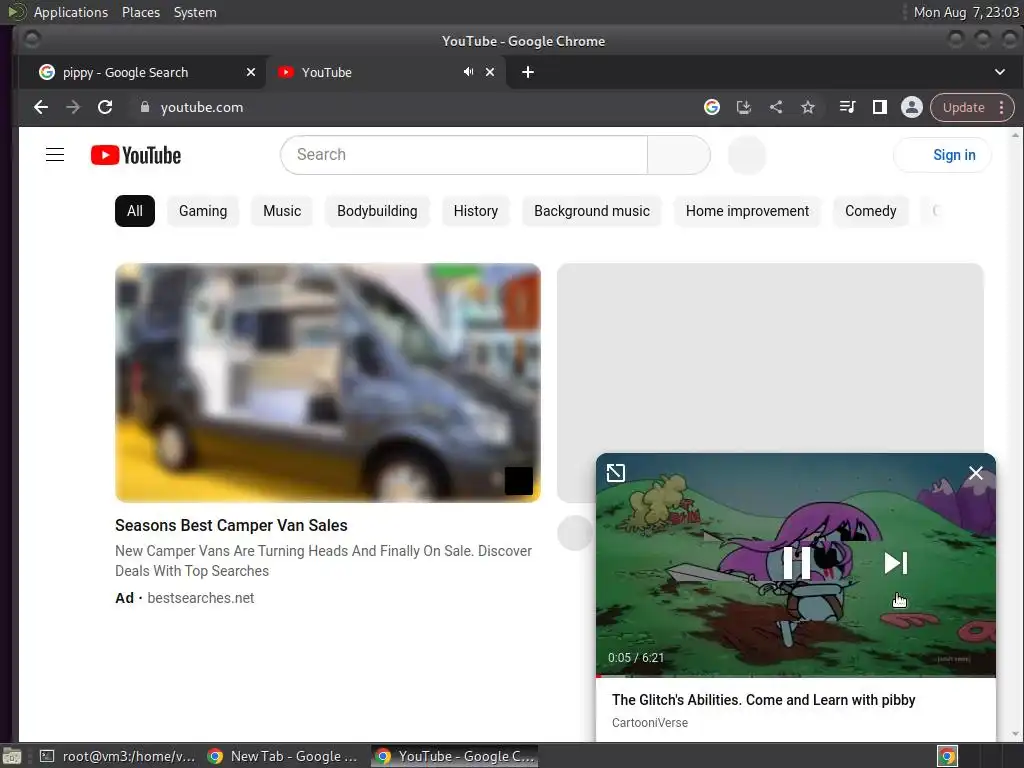Open the Chrome three-dot menu
This screenshot has height=768, width=1024.
pyautogui.click(x=1001, y=107)
